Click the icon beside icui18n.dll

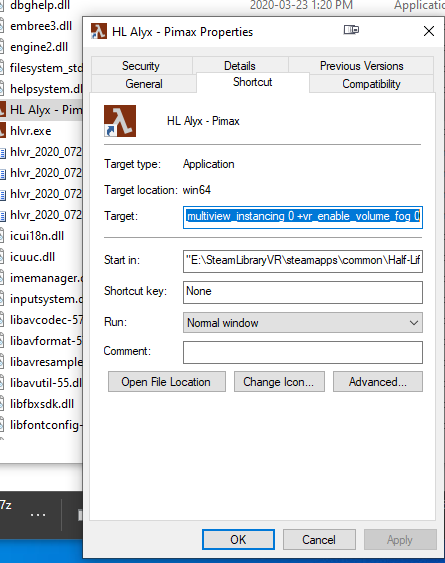(x=2, y=236)
